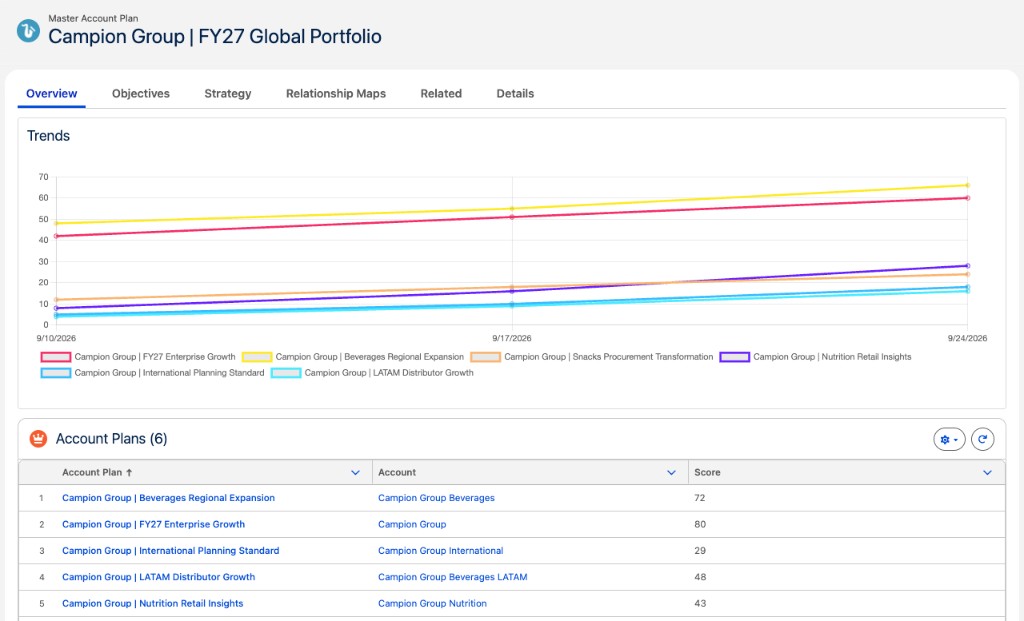Click the score value 80
The image size is (1024, 621).
click(x=699, y=524)
